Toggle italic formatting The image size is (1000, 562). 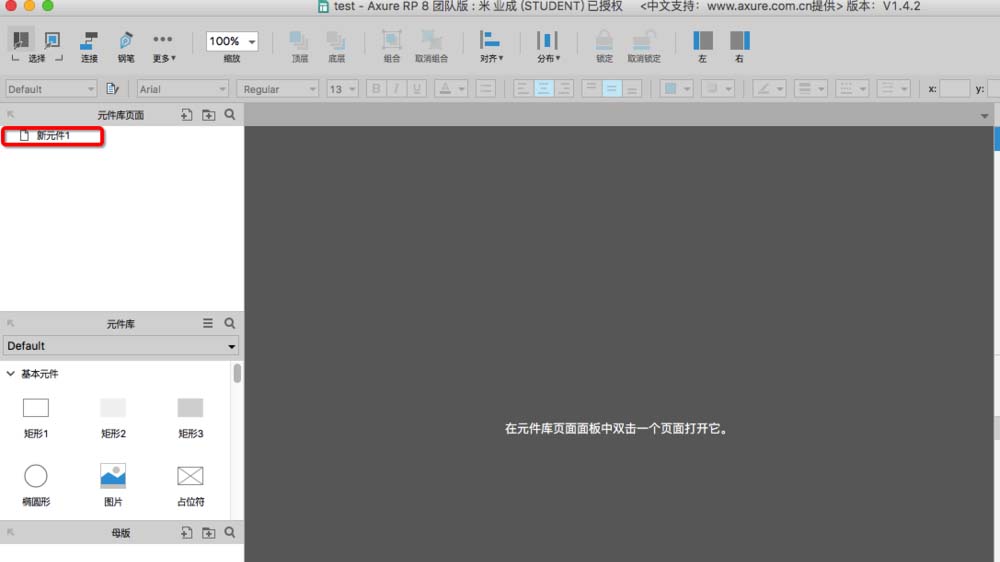tap(396, 89)
